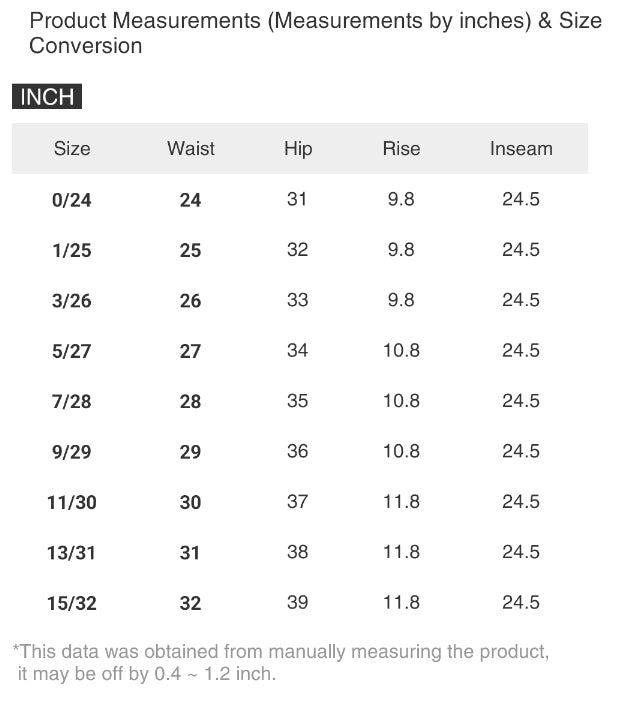Image resolution: width=622 pixels, height=706 pixels.
Task: Select the 9/29 size row label
Action: click(72, 452)
